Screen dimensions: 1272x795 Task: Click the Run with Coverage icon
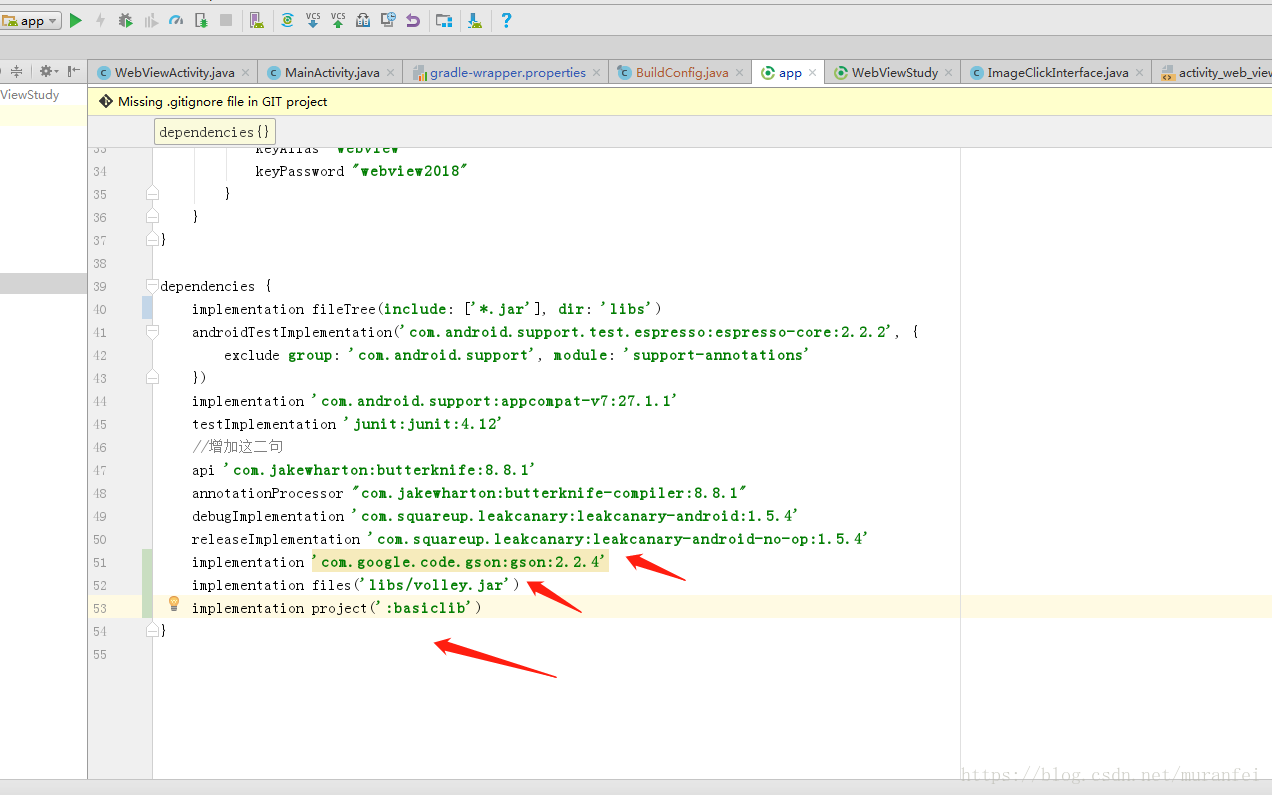[151, 20]
